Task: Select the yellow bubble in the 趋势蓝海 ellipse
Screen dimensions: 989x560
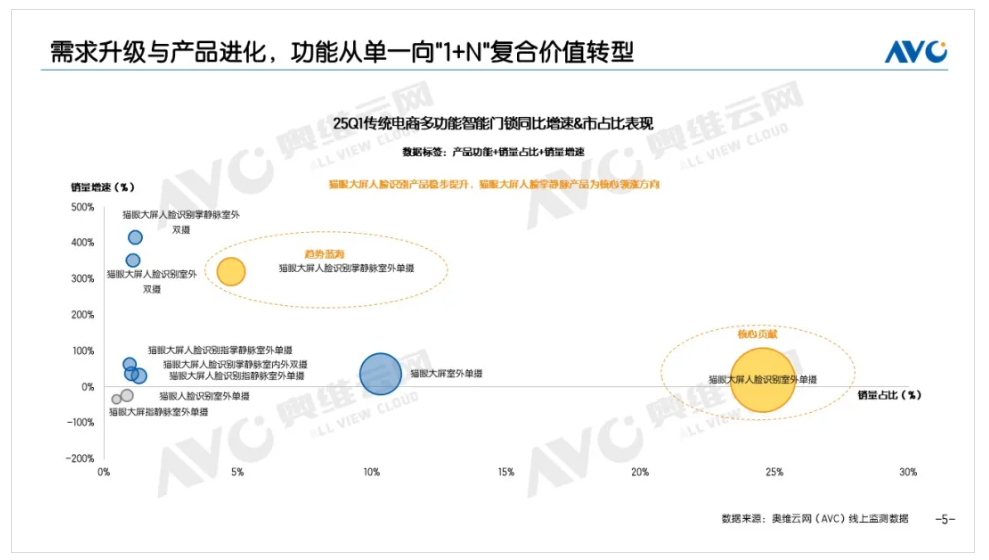Action: (231, 271)
